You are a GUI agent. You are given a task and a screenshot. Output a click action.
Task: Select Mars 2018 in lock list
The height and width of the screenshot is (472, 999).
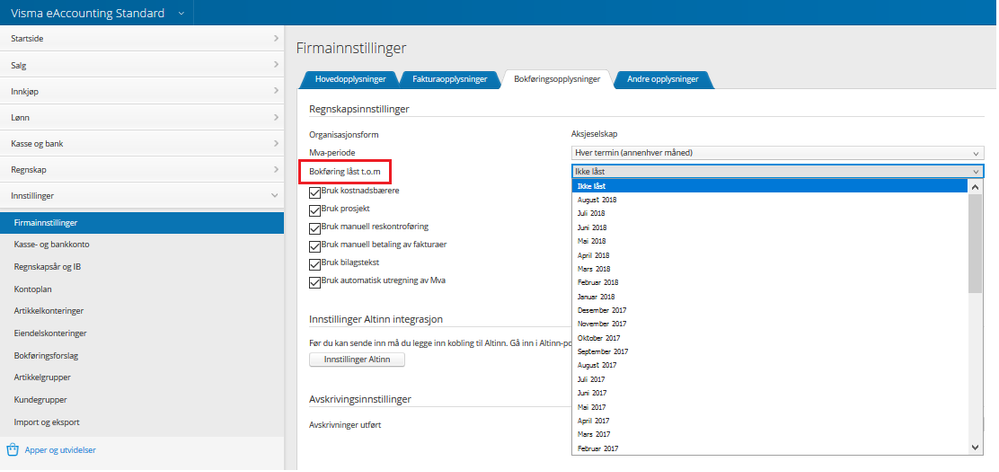(770, 269)
